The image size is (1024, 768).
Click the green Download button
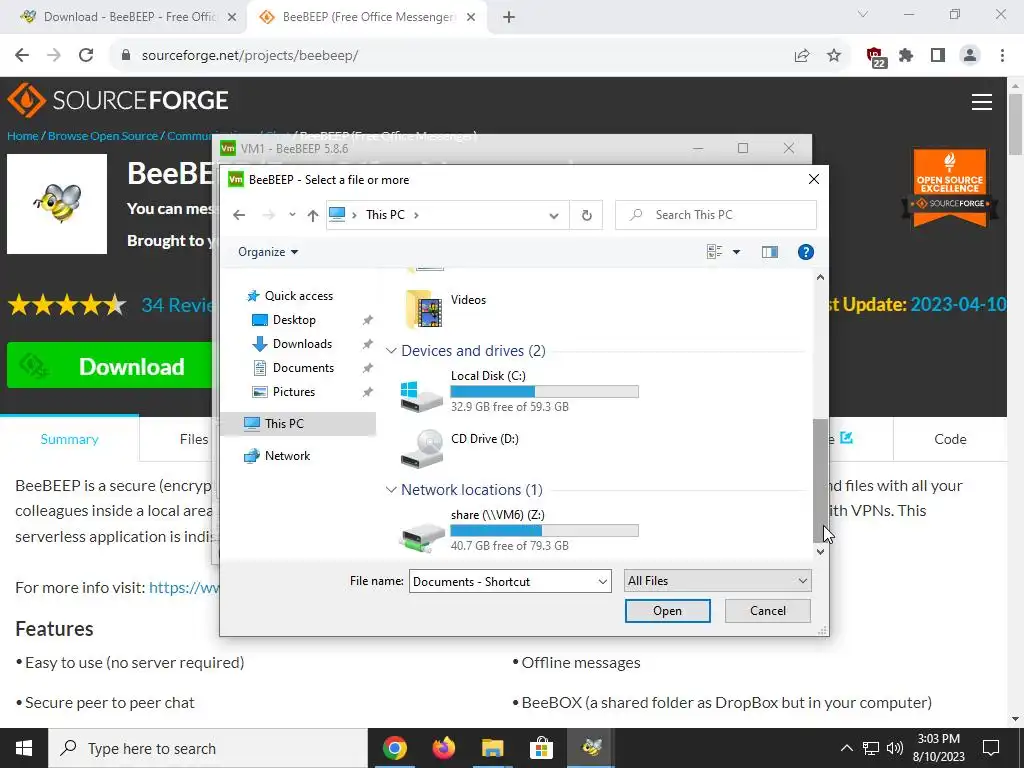point(112,366)
